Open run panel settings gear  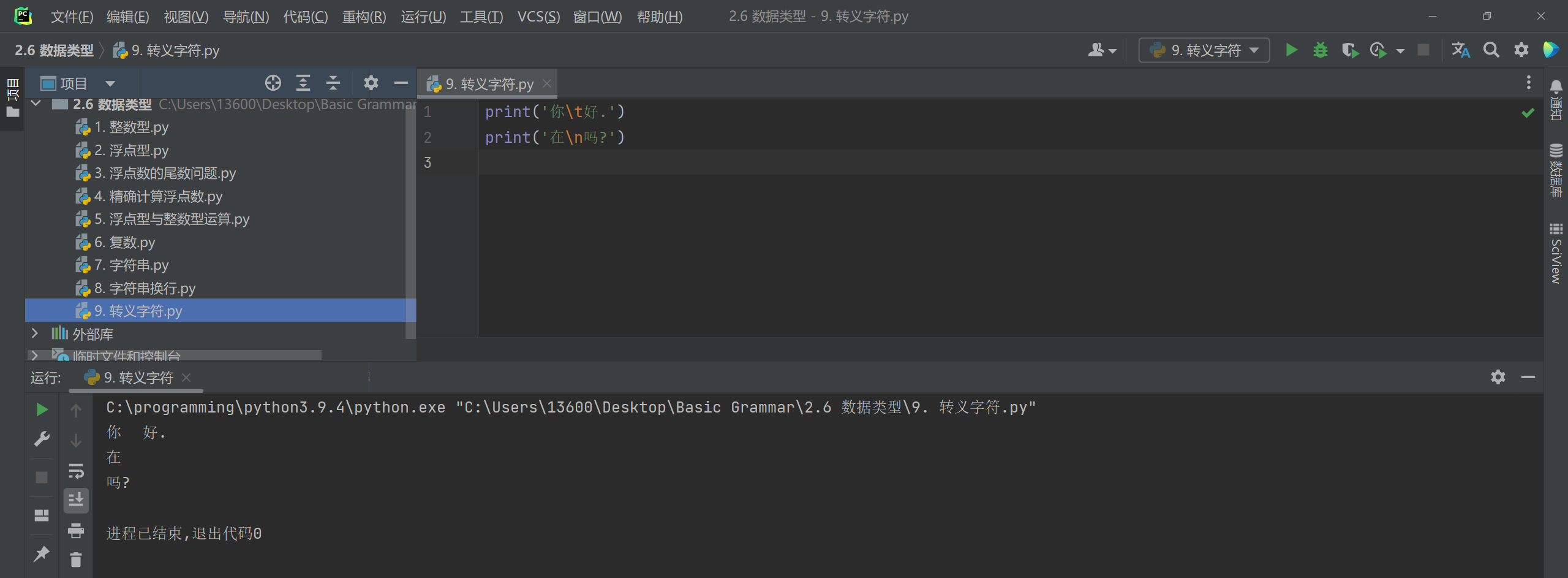point(1498,376)
